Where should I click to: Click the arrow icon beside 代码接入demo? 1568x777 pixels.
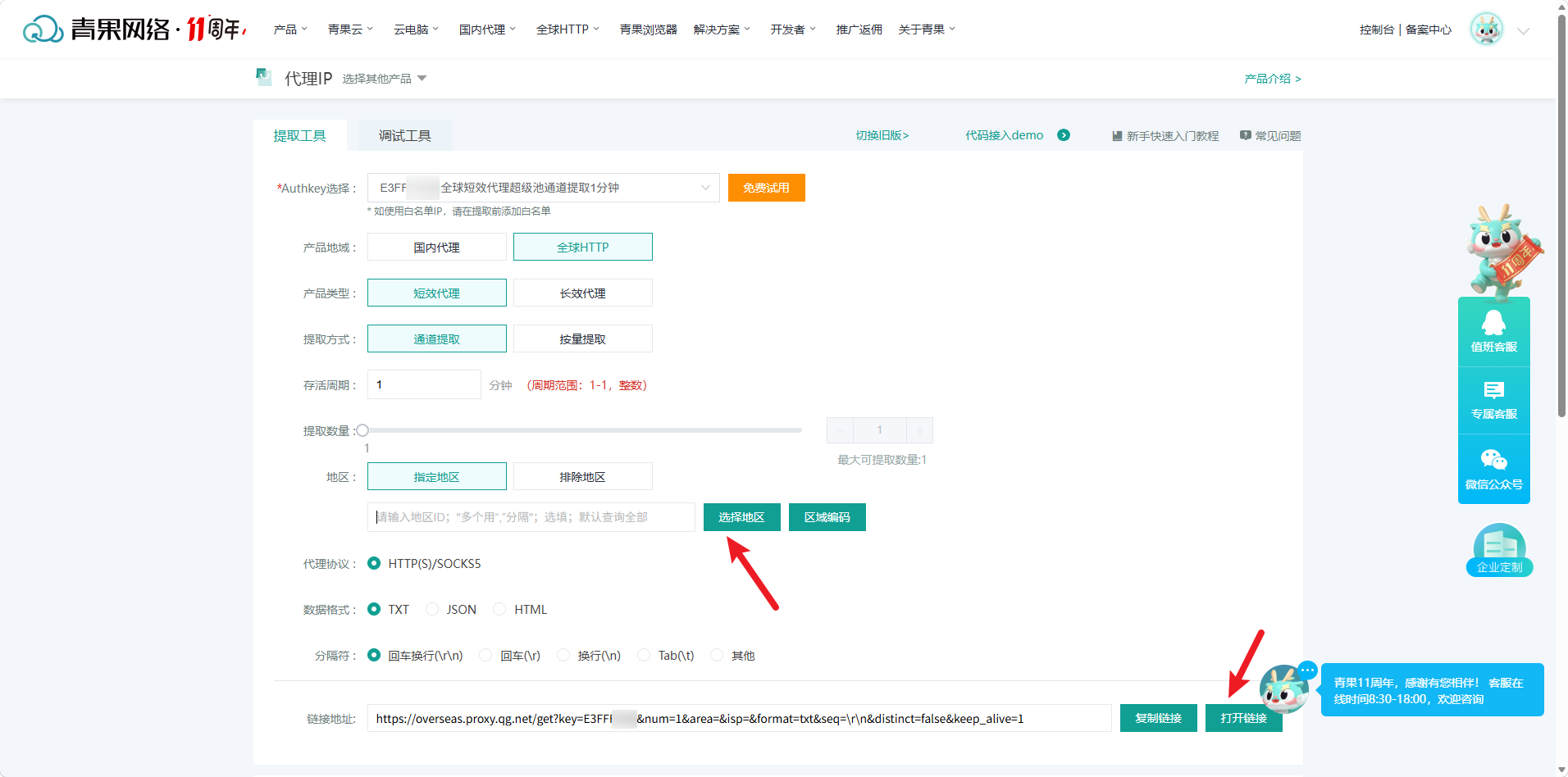pyautogui.click(x=1064, y=135)
